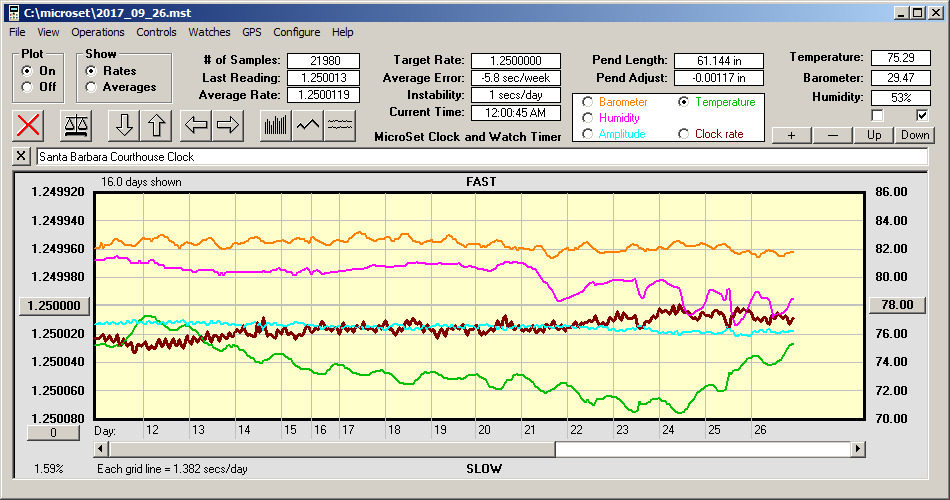
Task: Click the Down button
Action: 915,135
